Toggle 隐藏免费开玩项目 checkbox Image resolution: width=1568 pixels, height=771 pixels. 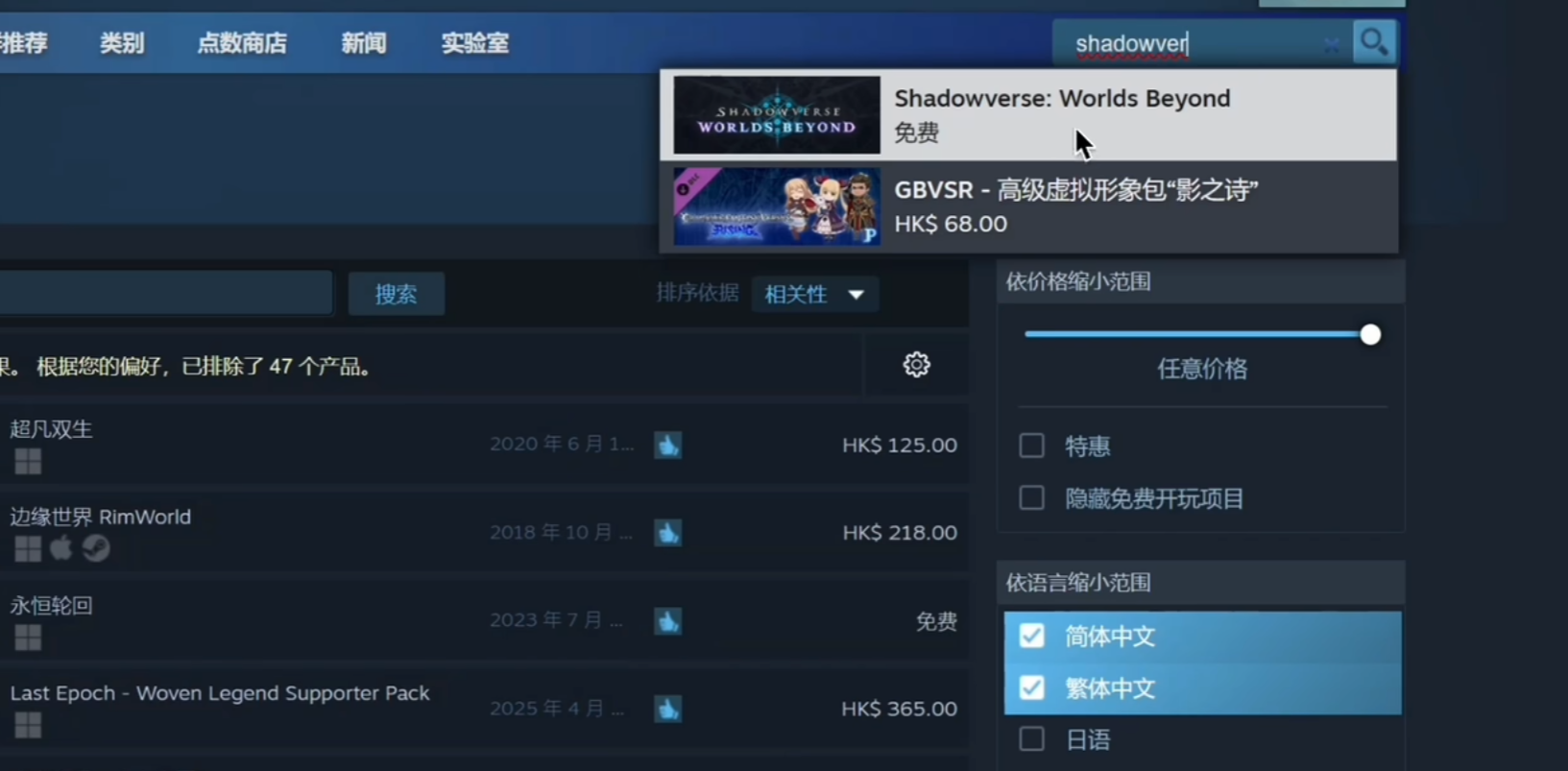(1031, 497)
